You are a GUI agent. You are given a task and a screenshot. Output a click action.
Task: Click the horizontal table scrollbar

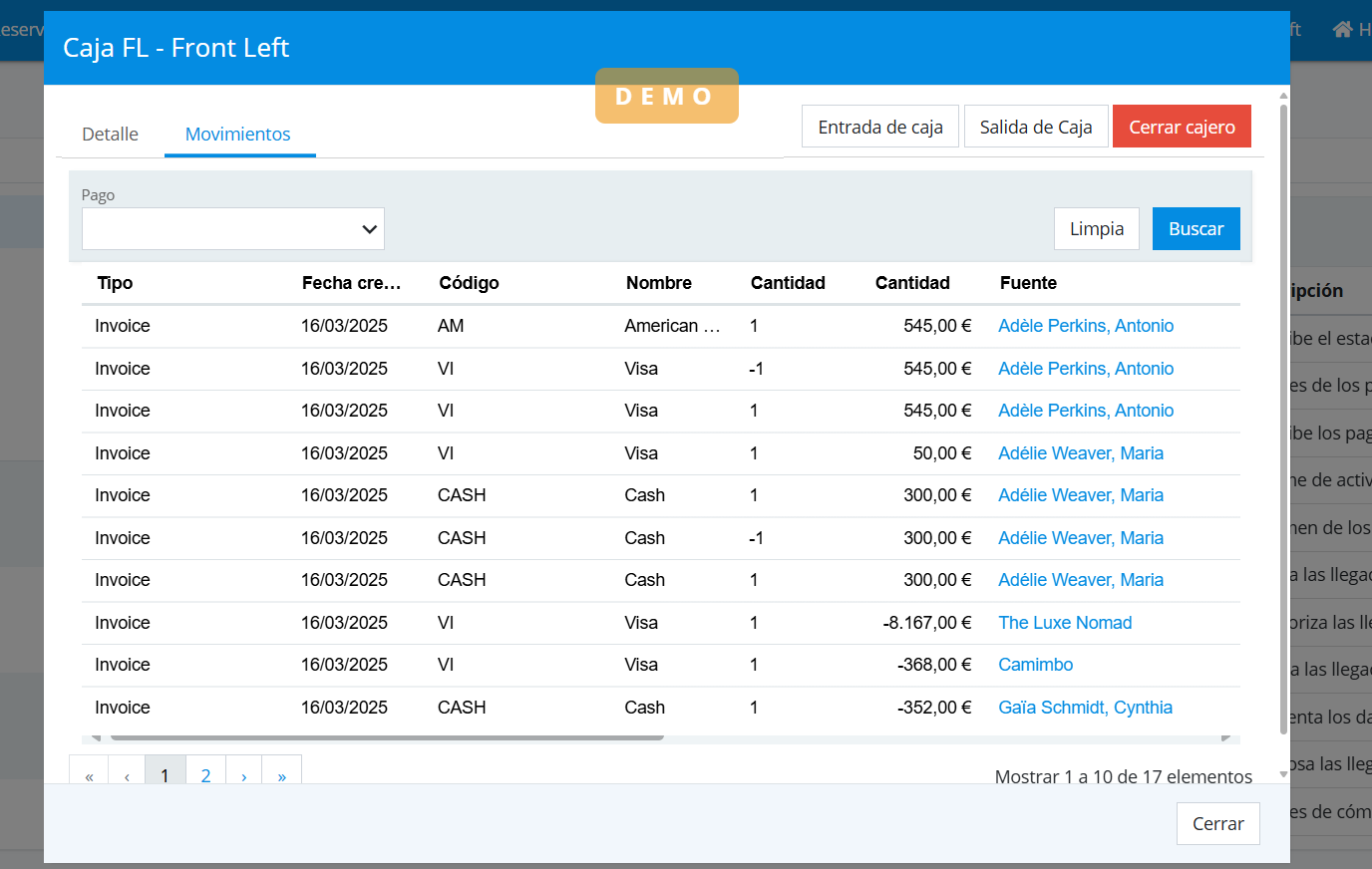[x=387, y=737]
